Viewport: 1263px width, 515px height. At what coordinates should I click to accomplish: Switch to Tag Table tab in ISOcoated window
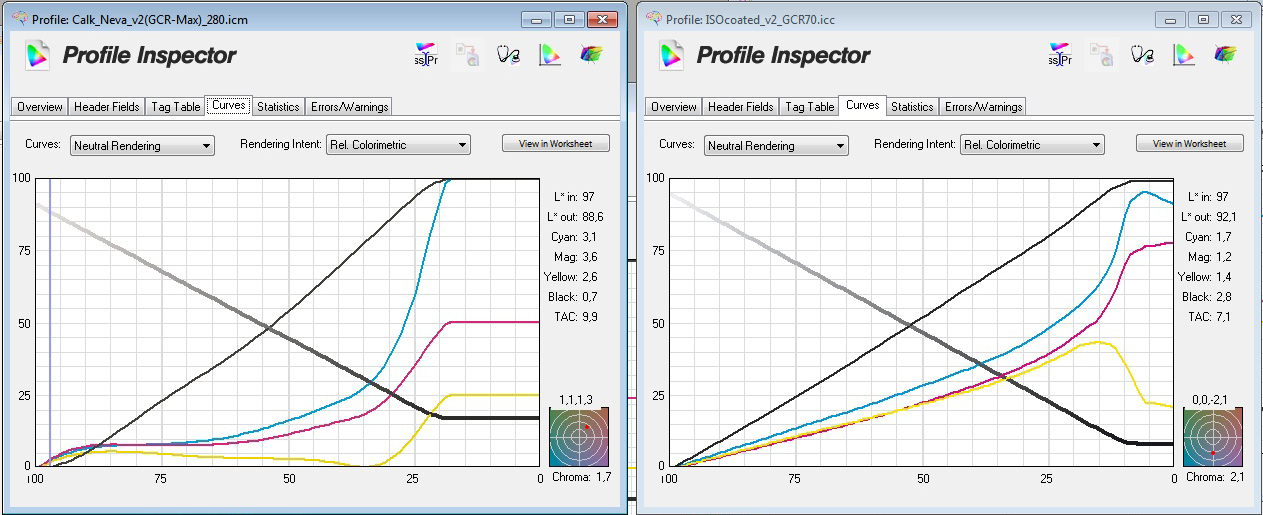click(x=809, y=107)
